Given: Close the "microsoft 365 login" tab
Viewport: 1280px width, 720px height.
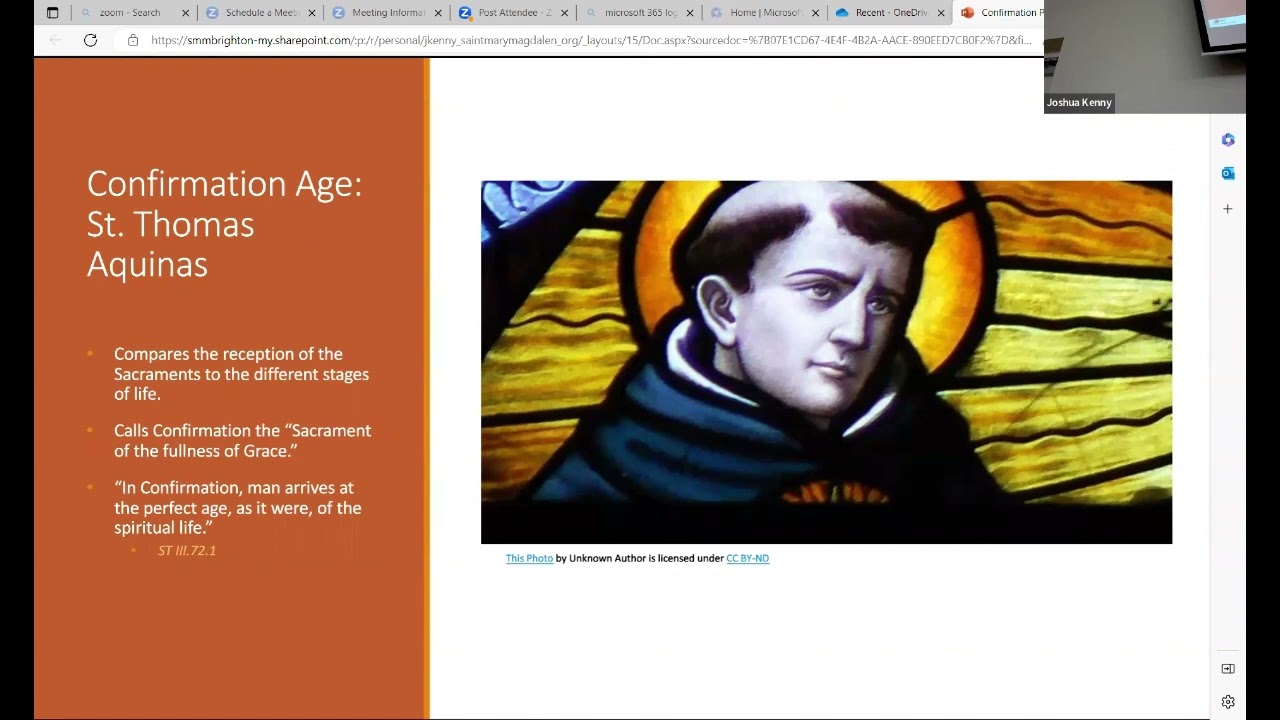Looking at the screenshot, I should pos(690,13).
